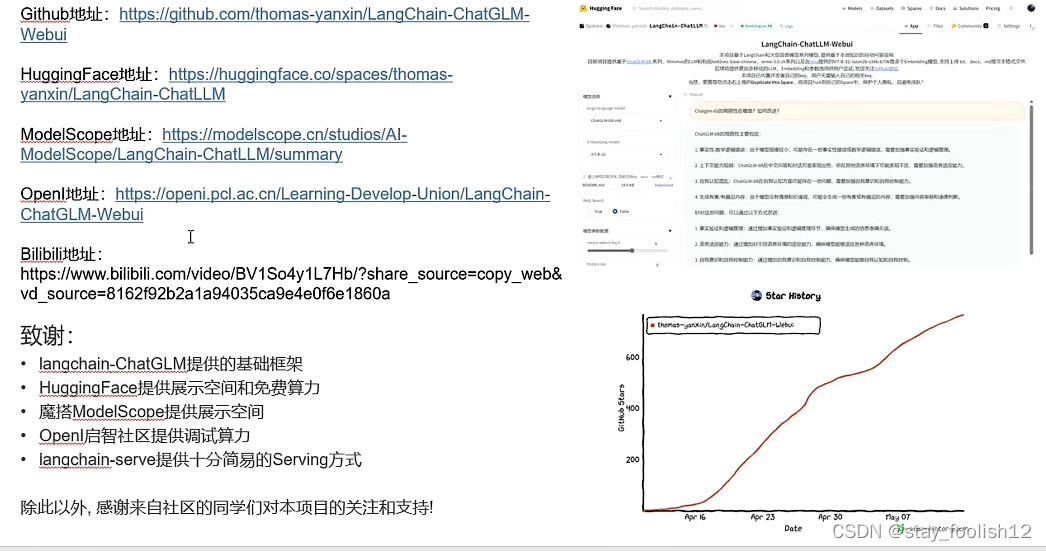
Task: Click the Hugging Face search models field
Action: tap(687, 9)
